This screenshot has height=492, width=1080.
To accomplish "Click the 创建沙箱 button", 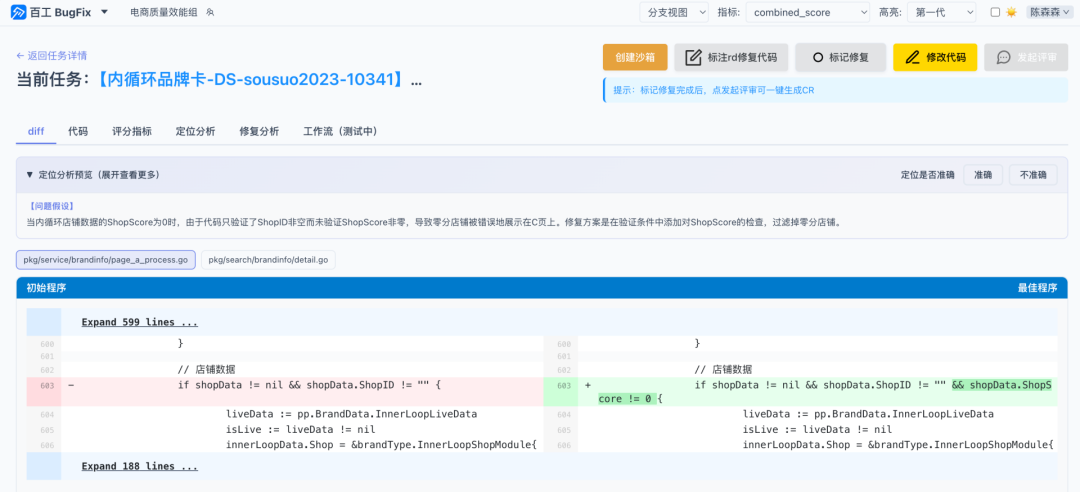I will [x=635, y=57].
